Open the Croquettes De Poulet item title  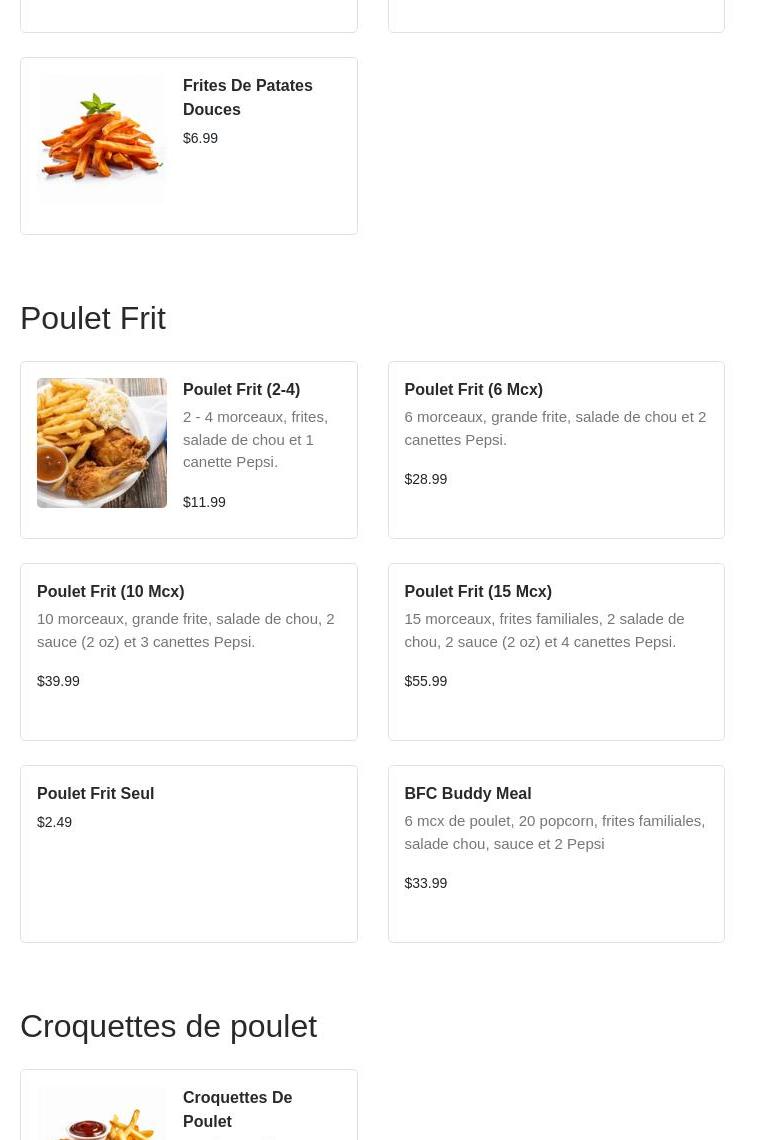[x=237, y=1109]
